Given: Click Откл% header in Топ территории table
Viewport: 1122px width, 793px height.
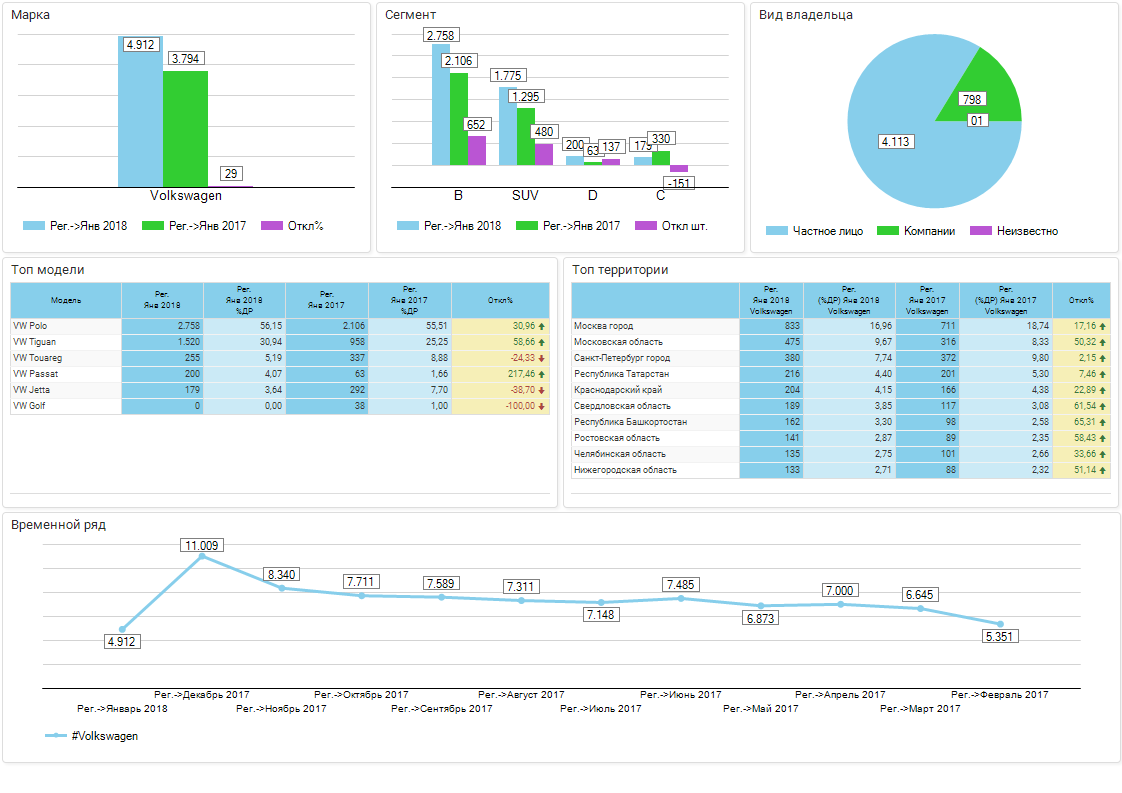Looking at the screenshot, I should [1080, 300].
